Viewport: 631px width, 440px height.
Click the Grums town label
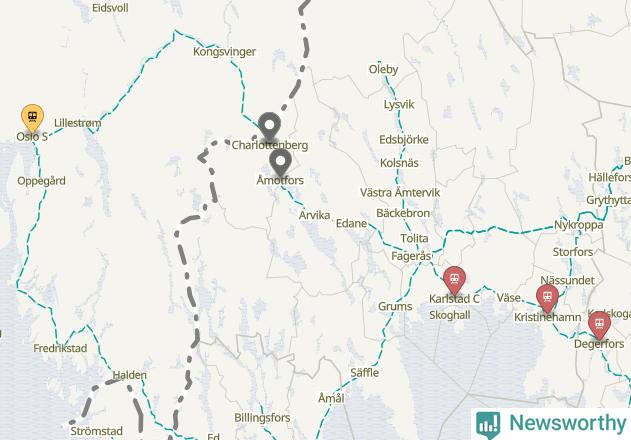[395, 307]
